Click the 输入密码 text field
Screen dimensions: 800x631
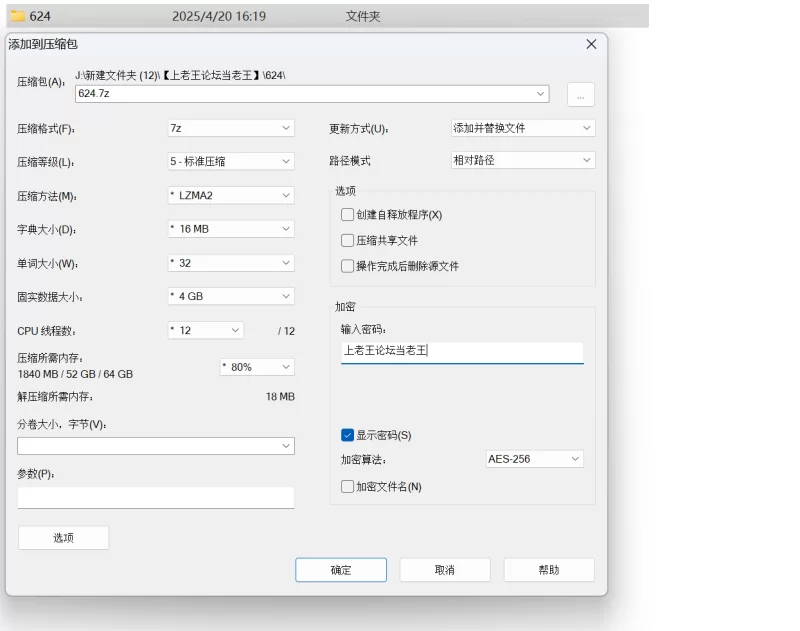click(461, 351)
